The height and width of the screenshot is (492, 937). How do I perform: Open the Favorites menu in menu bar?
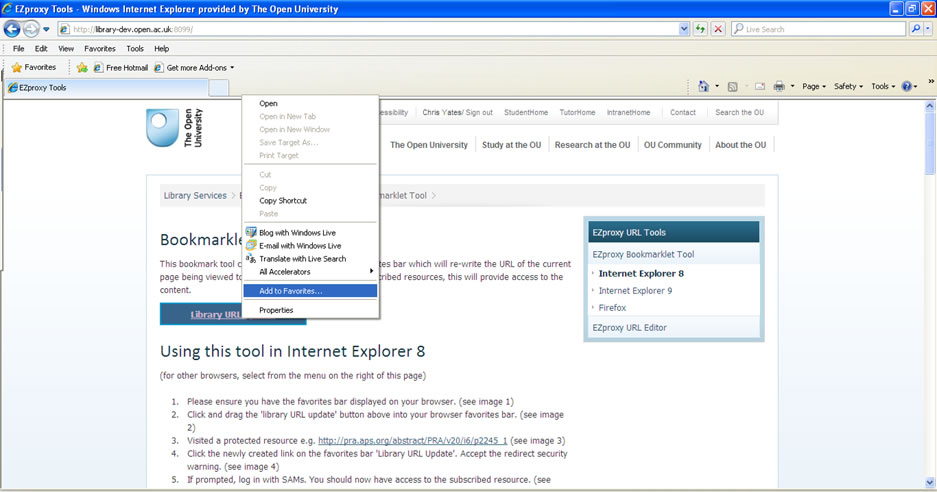pos(100,48)
